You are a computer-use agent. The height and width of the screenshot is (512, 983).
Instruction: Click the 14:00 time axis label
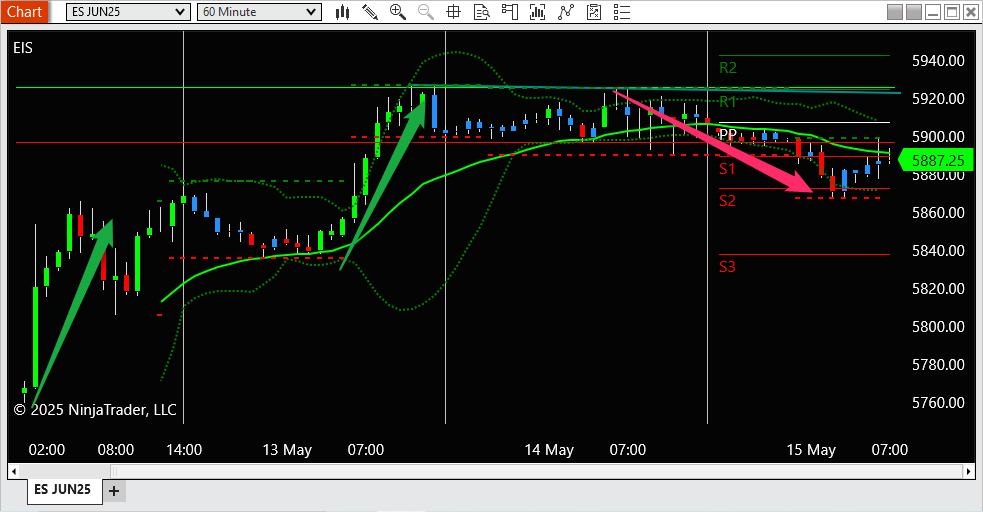pyautogui.click(x=184, y=450)
